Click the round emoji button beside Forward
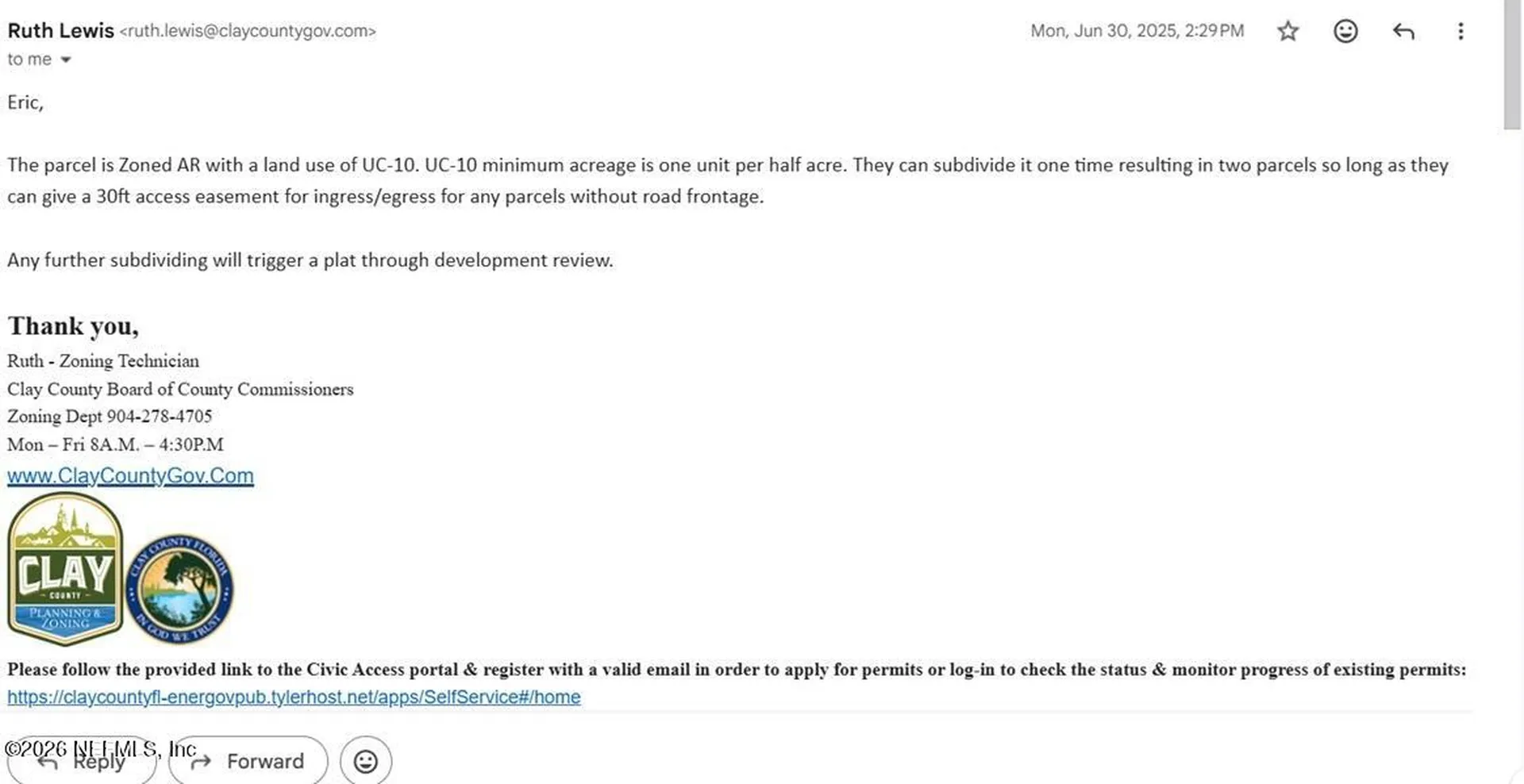The image size is (1524, 784). pyautogui.click(x=366, y=761)
